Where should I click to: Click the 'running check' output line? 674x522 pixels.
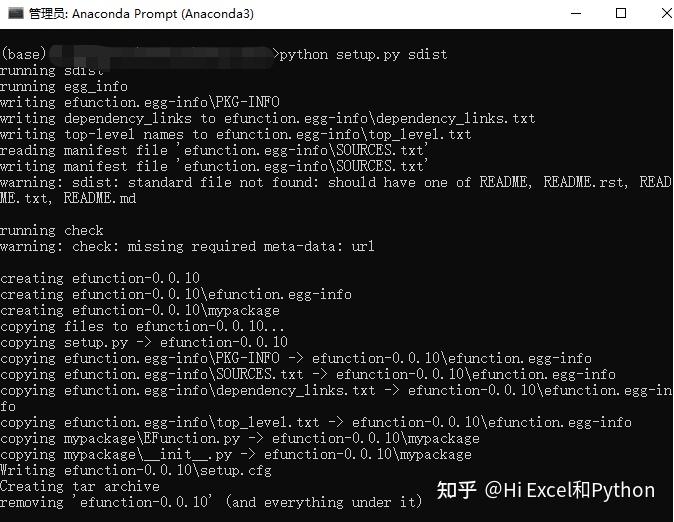52,230
